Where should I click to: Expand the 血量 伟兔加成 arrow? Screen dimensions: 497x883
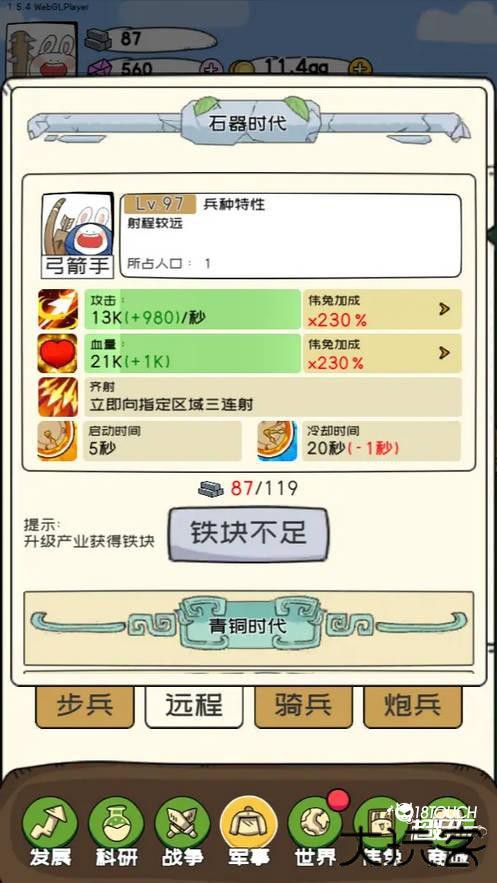[x=444, y=353]
